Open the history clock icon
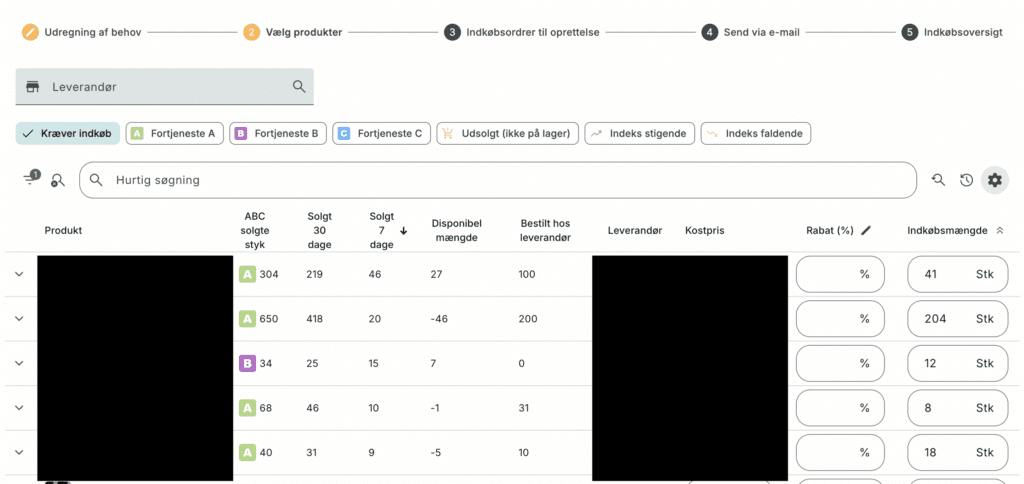The width and height of the screenshot is (1024, 484). pos(966,180)
